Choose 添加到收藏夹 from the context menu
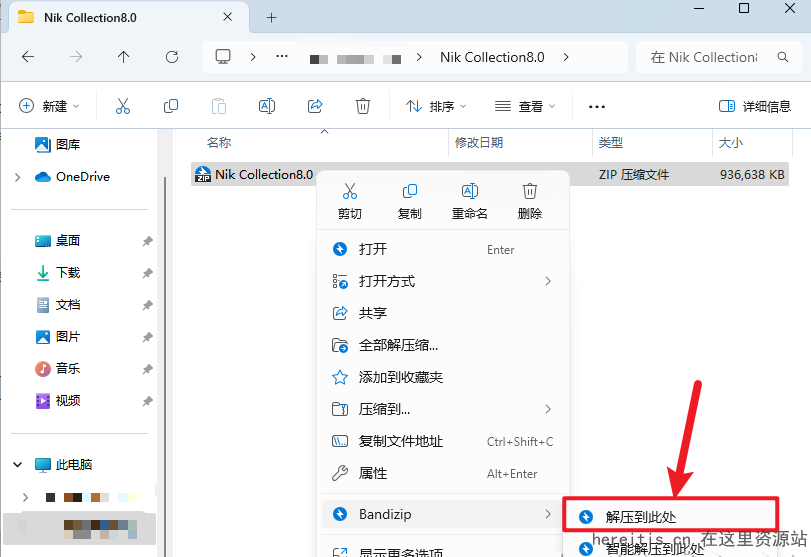The width and height of the screenshot is (811, 557). click(x=443, y=378)
